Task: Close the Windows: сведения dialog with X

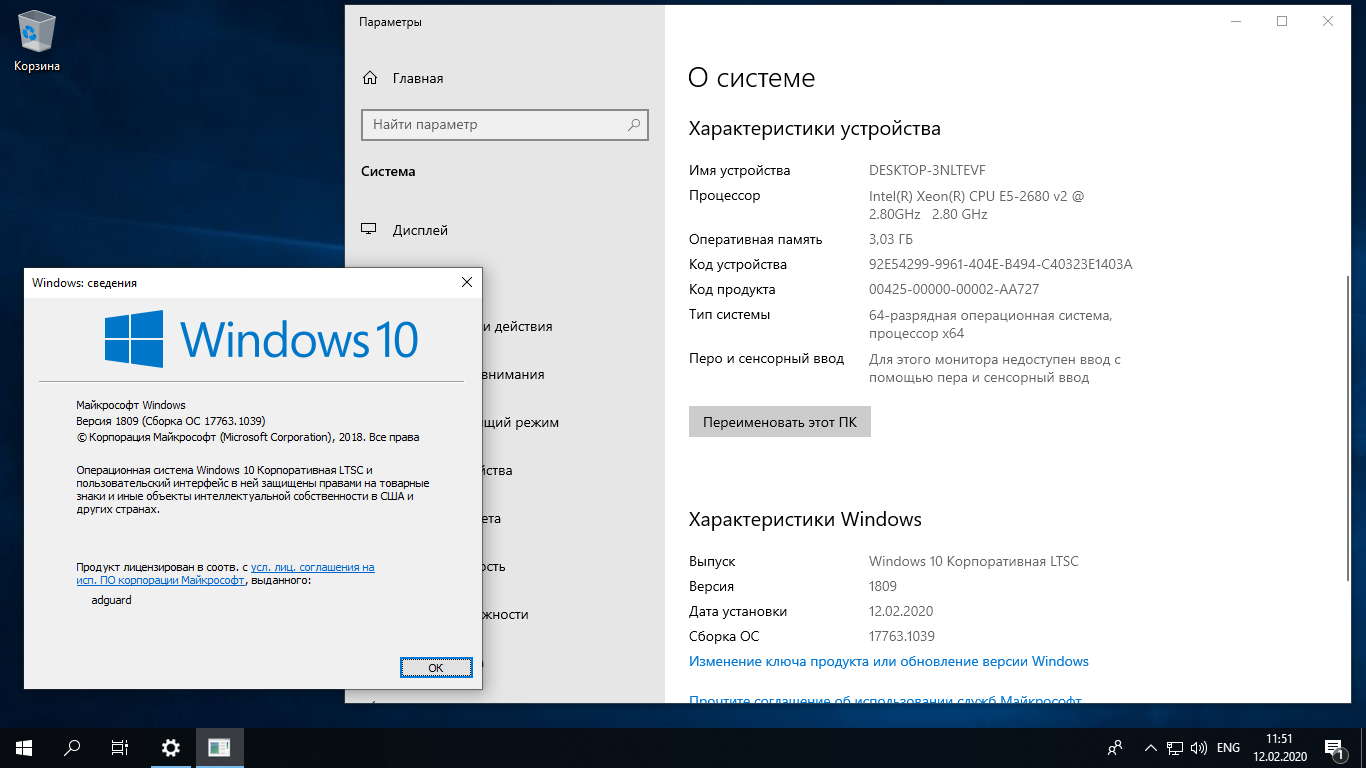Action: coord(466,283)
